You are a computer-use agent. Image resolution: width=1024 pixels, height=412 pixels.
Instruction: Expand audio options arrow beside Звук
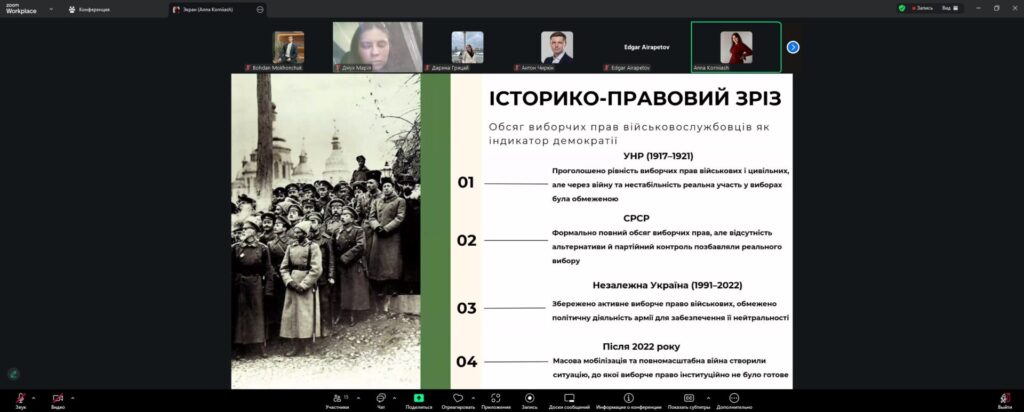[34, 396]
